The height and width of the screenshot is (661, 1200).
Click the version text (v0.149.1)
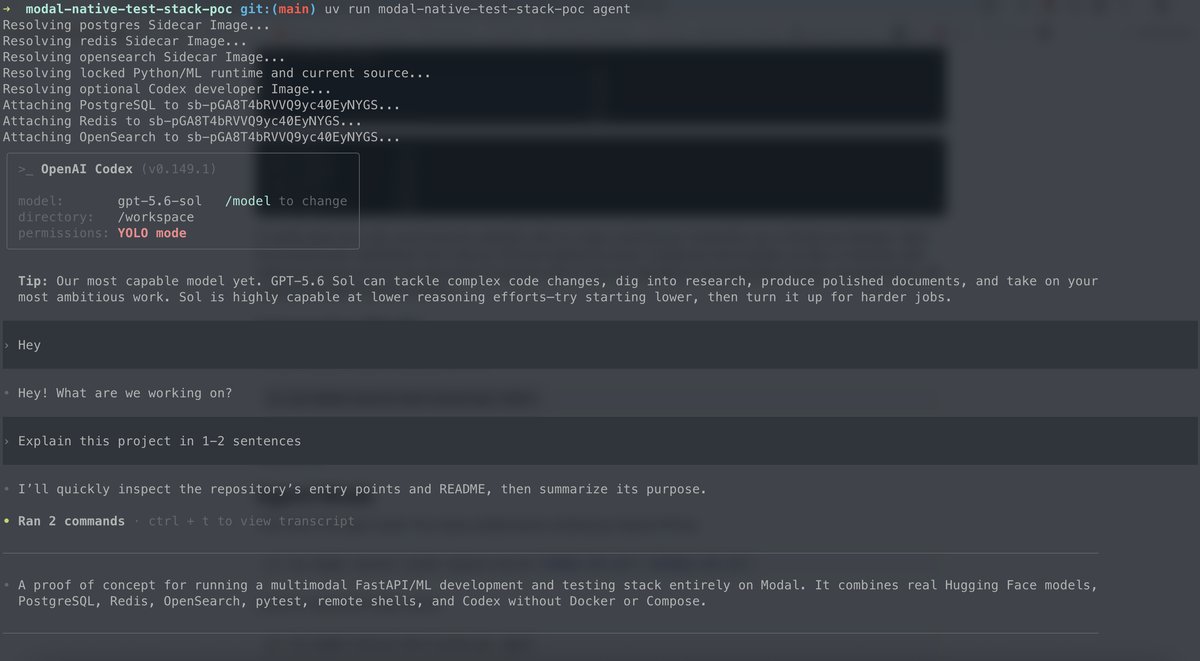tap(179, 169)
